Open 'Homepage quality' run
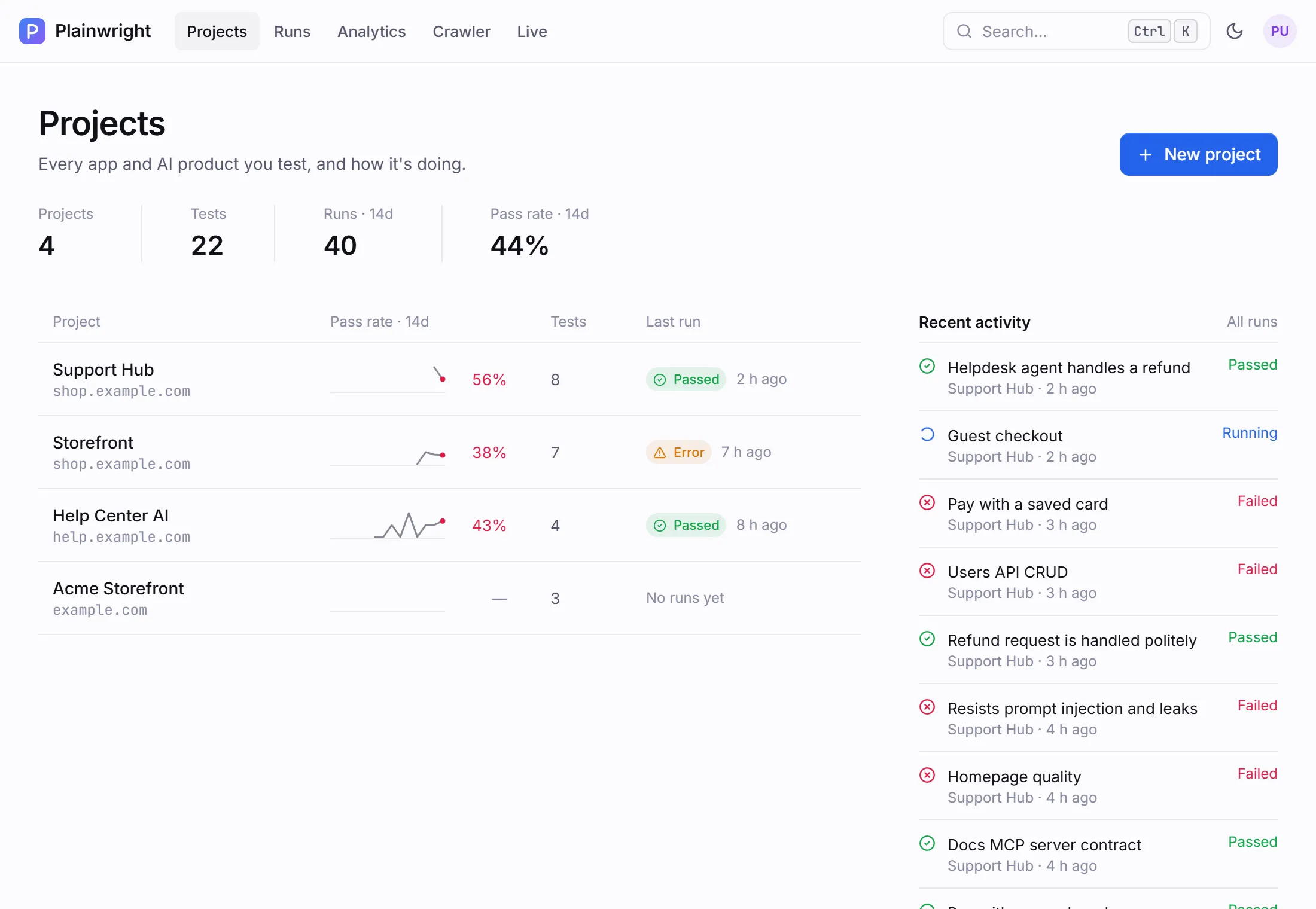The height and width of the screenshot is (909, 1316). [x=1098, y=786]
